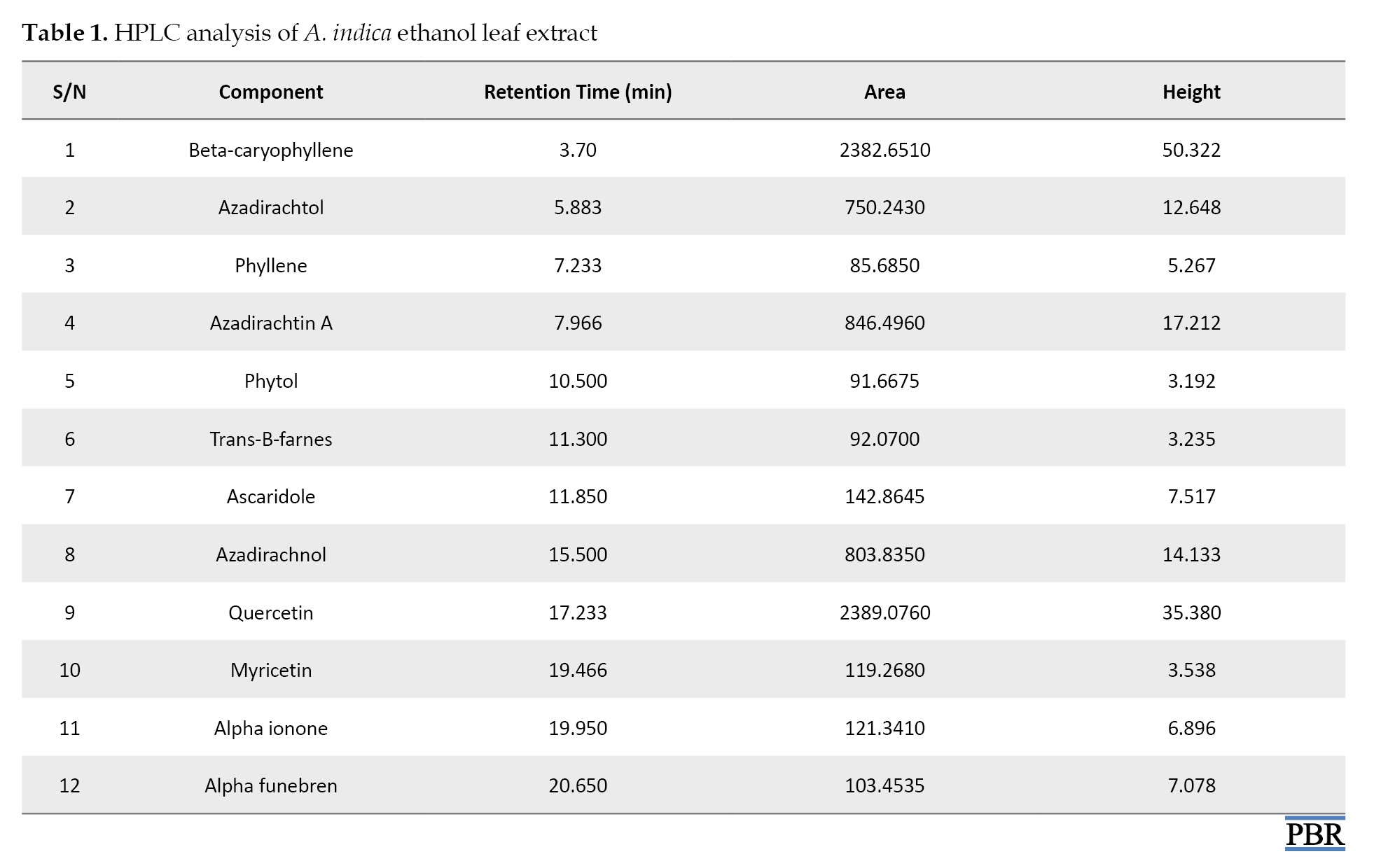Click the Phyllene component name
The width and height of the screenshot is (1374, 868).
(x=270, y=265)
